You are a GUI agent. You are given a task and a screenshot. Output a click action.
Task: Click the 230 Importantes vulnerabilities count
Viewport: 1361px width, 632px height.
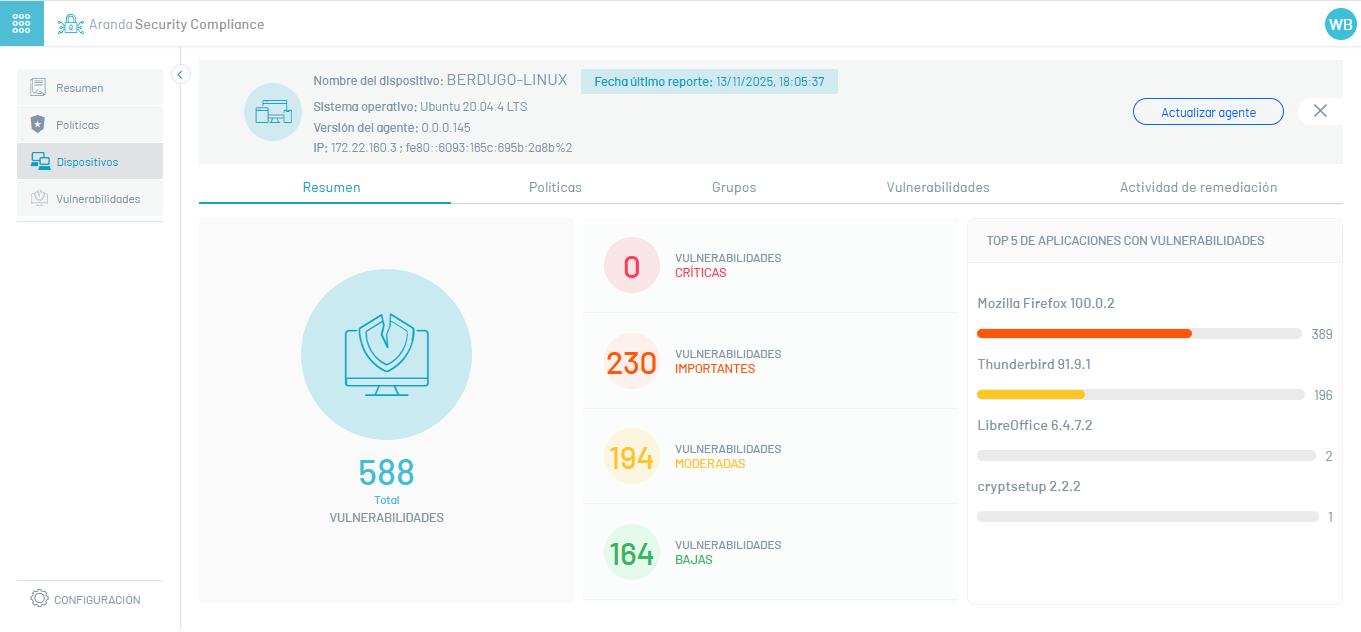point(632,362)
